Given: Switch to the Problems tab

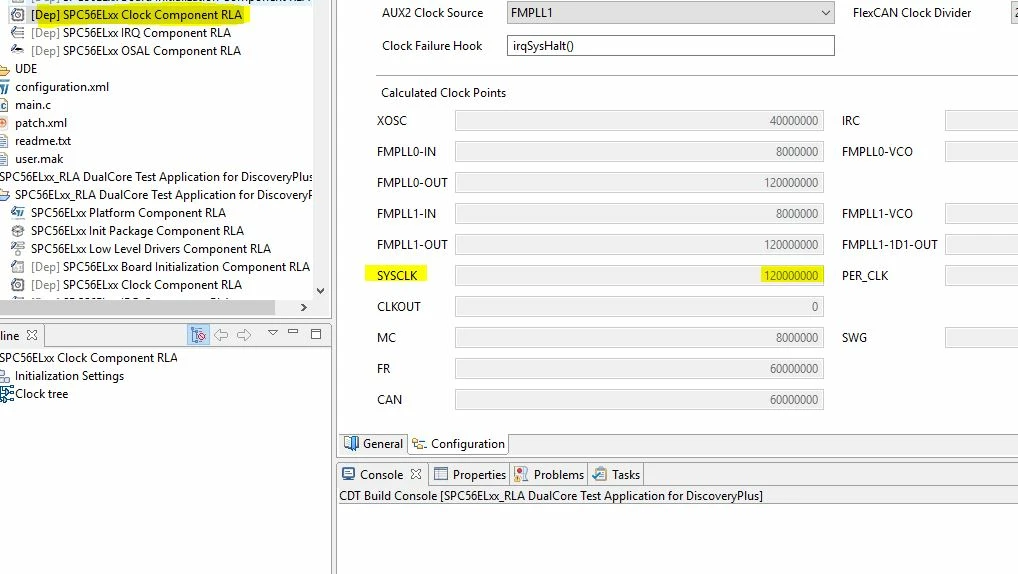Looking at the screenshot, I should click(549, 475).
